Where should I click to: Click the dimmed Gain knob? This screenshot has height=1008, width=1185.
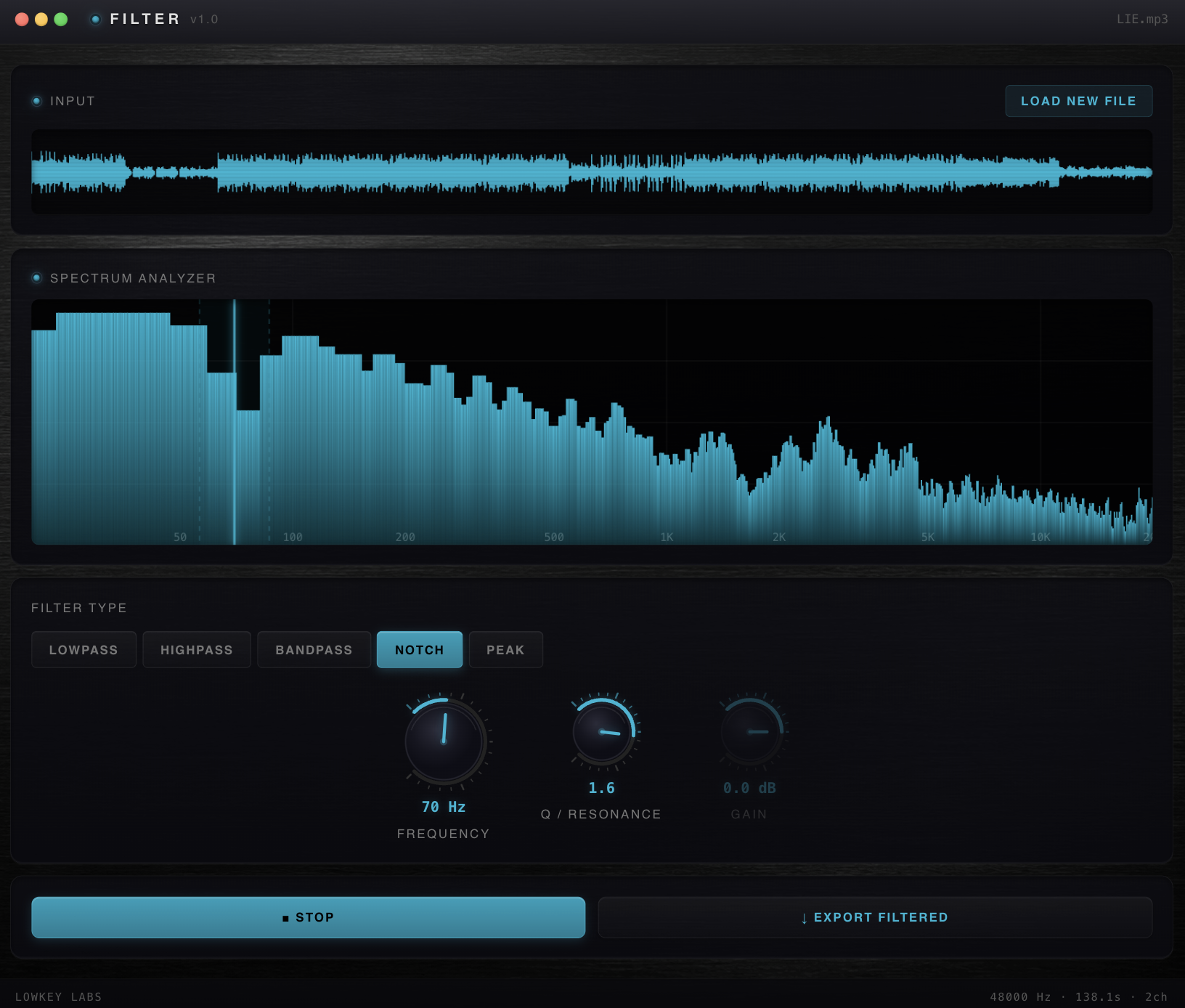click(750, 732)
